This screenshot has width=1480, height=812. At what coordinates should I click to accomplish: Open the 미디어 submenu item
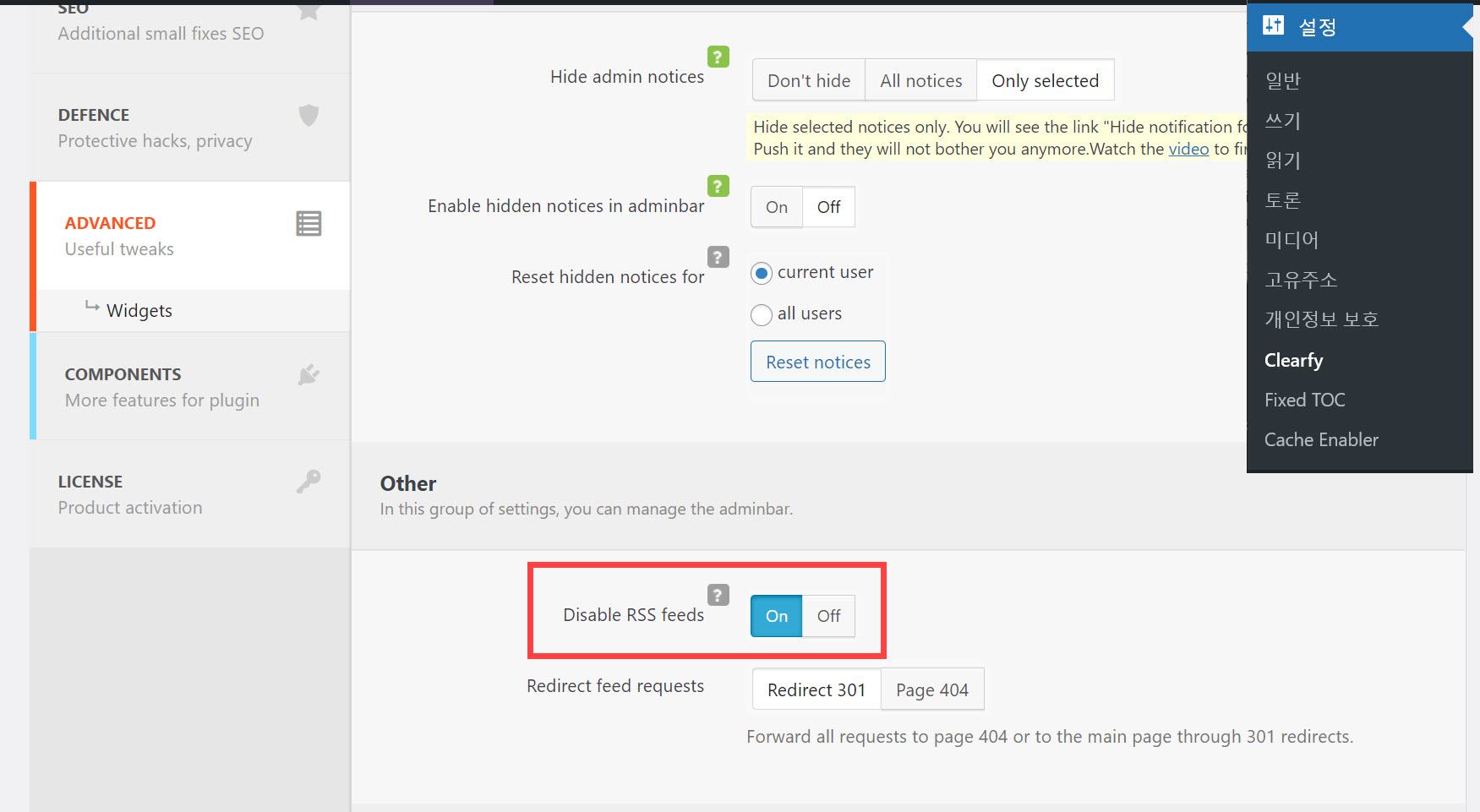[x=1292, y=239]
